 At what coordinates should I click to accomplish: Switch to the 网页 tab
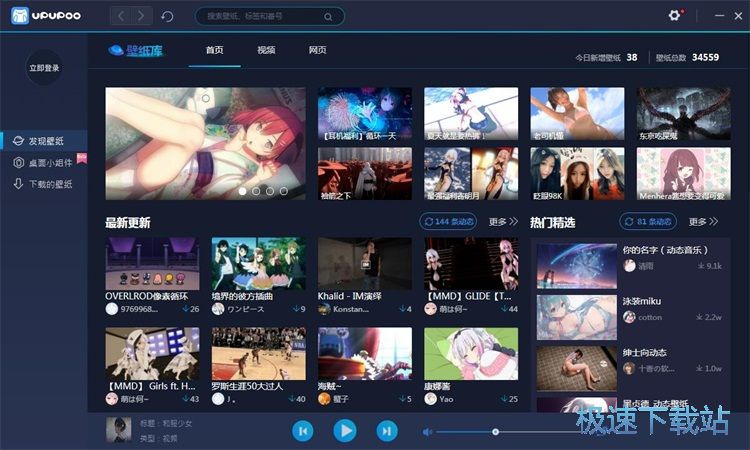(318, 50)
